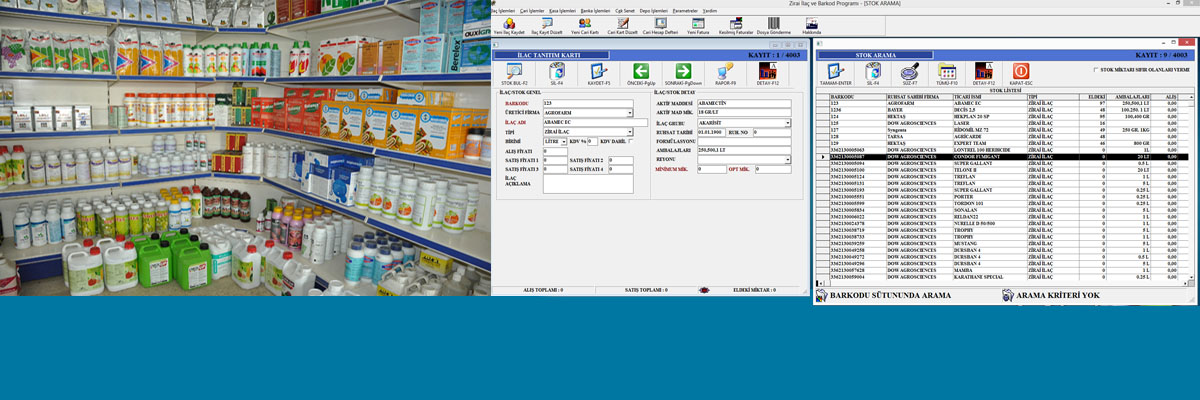This screenshot has height=400, width=1200.
Task: Click TÜMÜ-F10 icon in Stok Arama
Action: click(x=947, y=71)
